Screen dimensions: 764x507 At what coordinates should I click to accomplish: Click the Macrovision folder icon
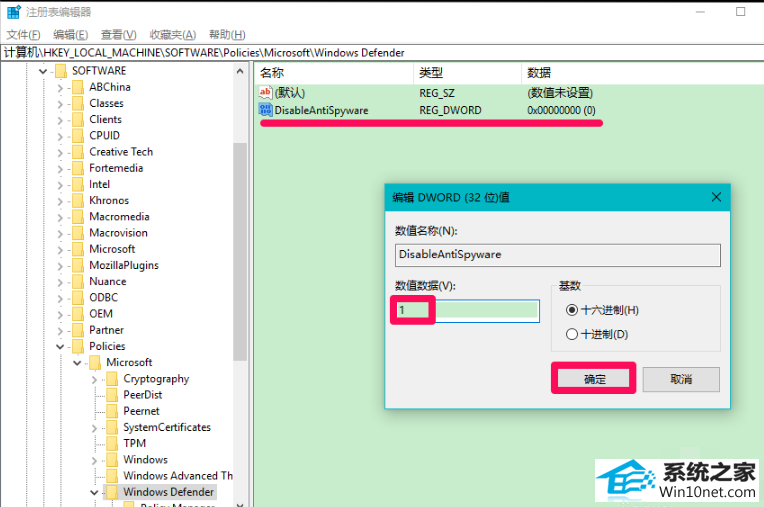click(78, 233)
